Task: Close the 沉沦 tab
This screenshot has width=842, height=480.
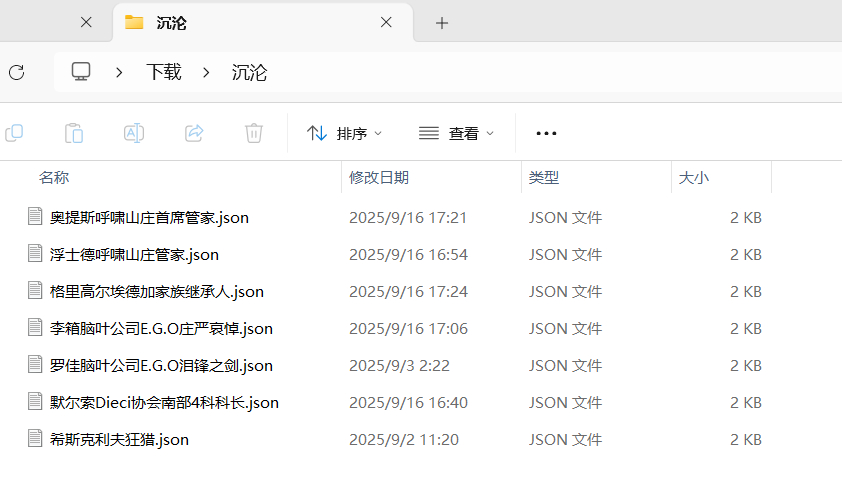Action: [387, 22]
